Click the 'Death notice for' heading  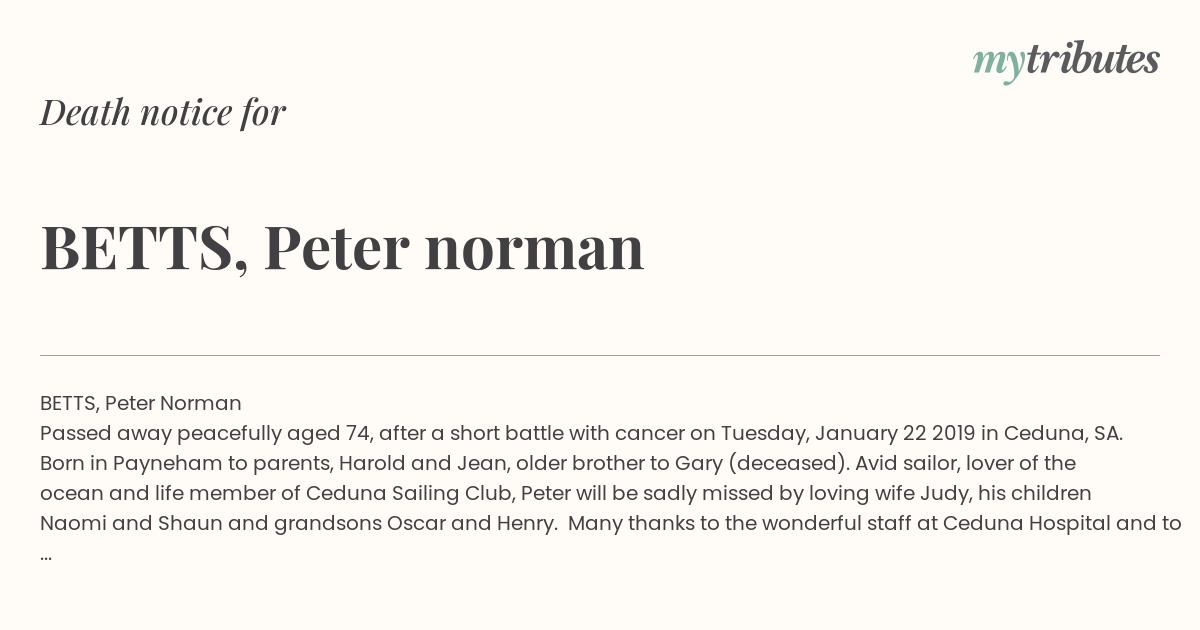point(163,113)
